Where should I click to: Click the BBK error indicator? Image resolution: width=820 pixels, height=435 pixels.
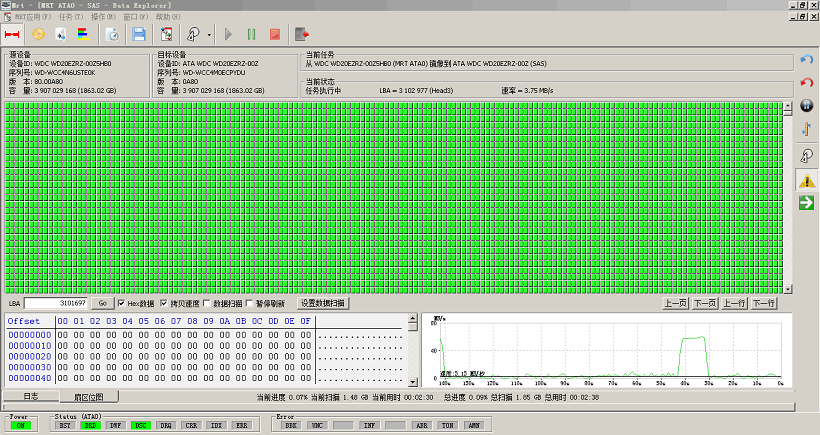291,426
